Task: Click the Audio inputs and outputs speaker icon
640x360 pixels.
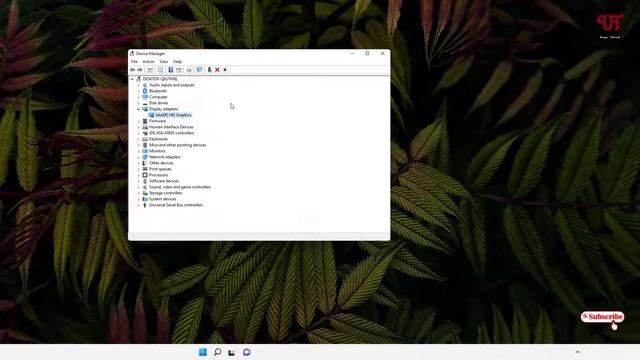Action: [x=145, y=85]
